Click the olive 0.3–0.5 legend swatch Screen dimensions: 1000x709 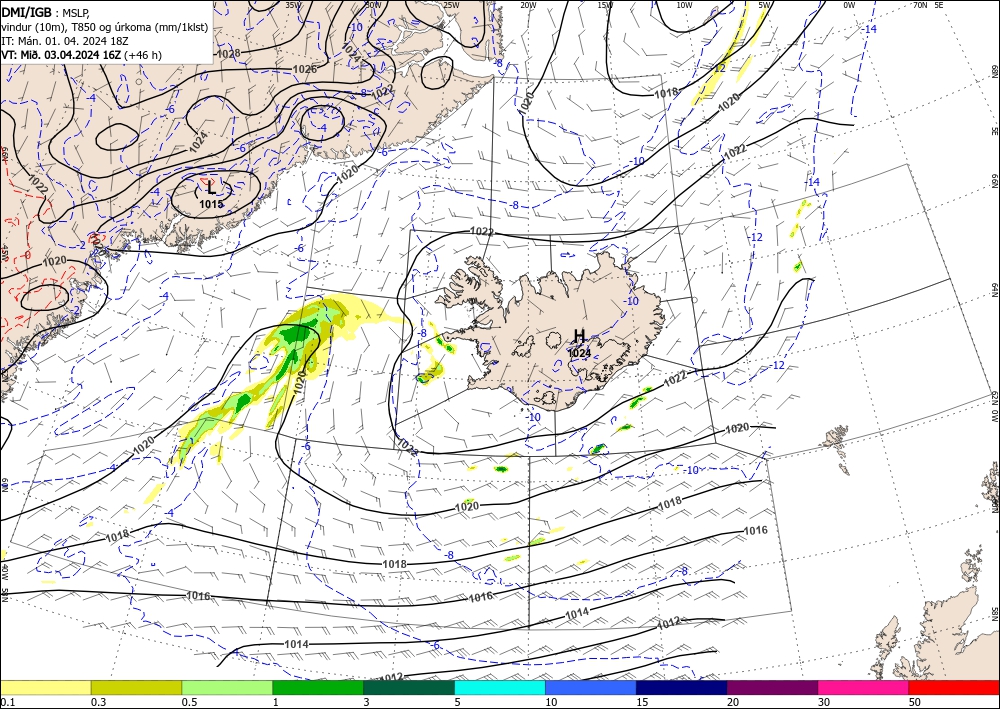(x=136, y=687)
